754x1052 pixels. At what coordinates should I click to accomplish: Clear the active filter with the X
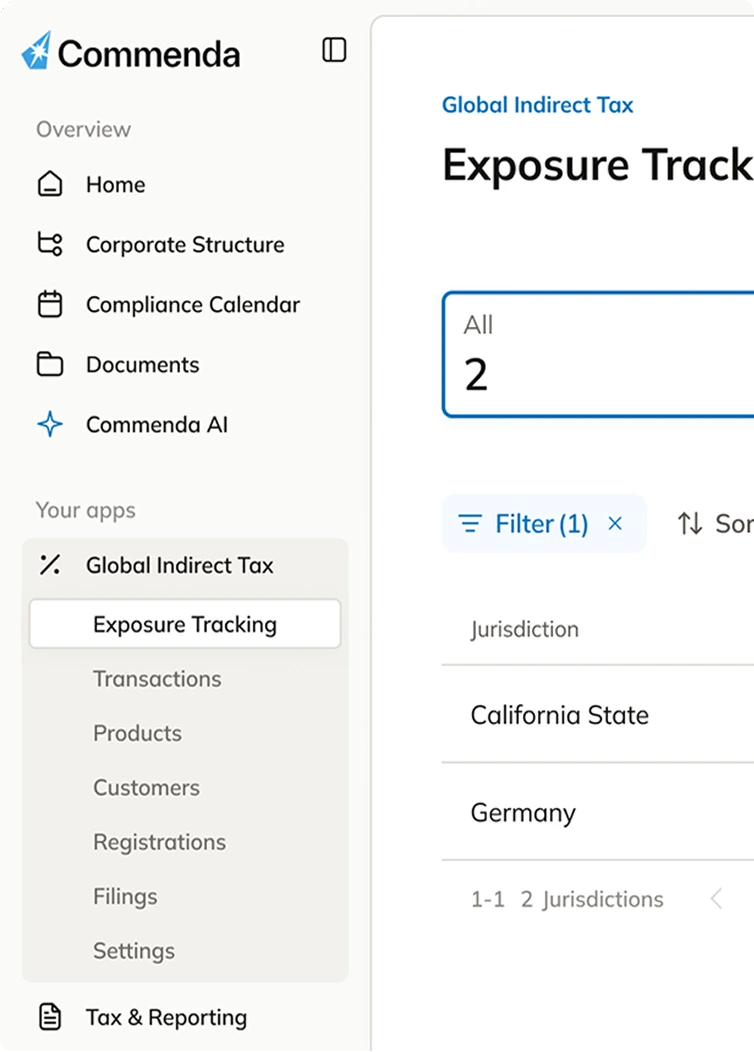tap(616, 524)
